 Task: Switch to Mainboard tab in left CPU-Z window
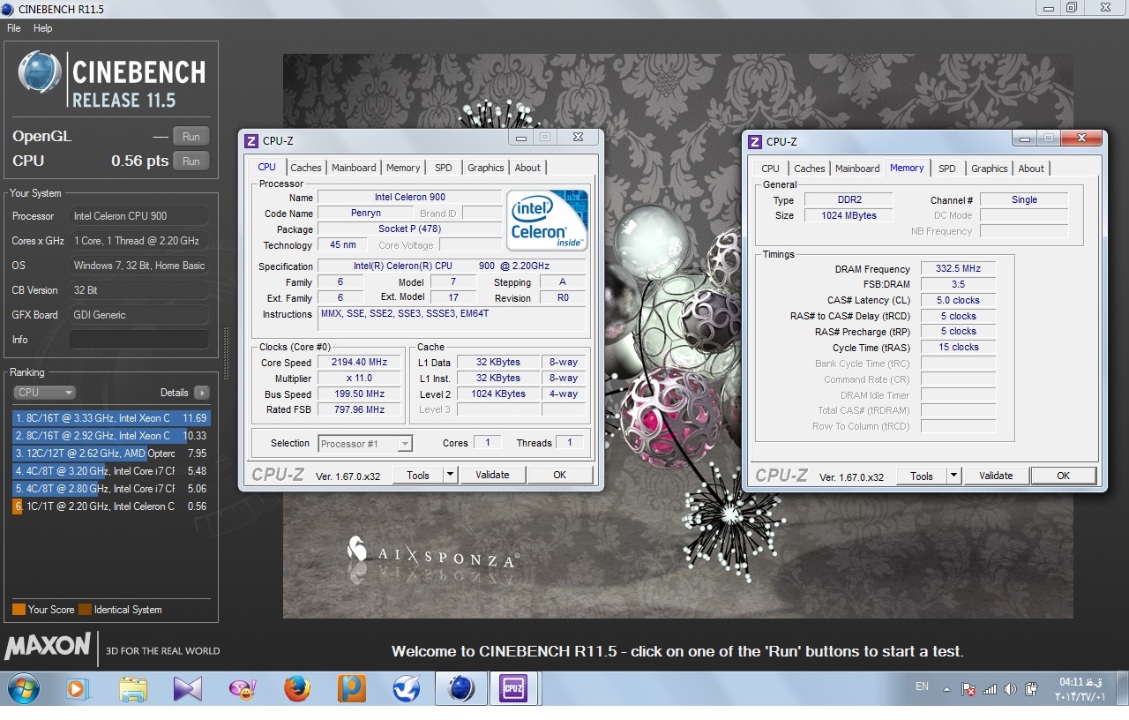354,168
